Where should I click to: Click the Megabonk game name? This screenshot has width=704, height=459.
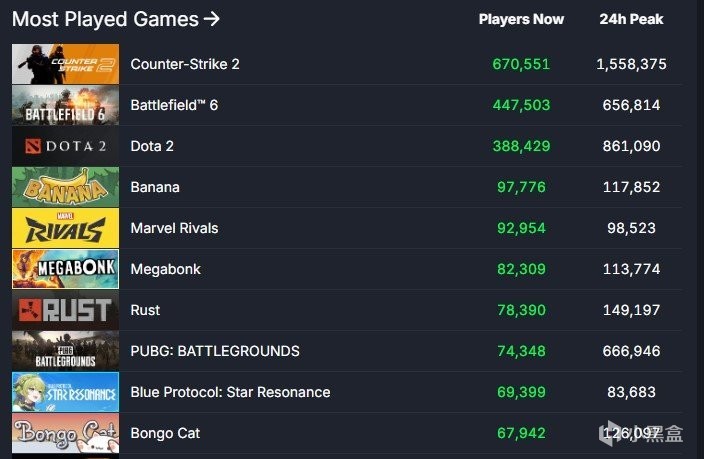[164, 269]
